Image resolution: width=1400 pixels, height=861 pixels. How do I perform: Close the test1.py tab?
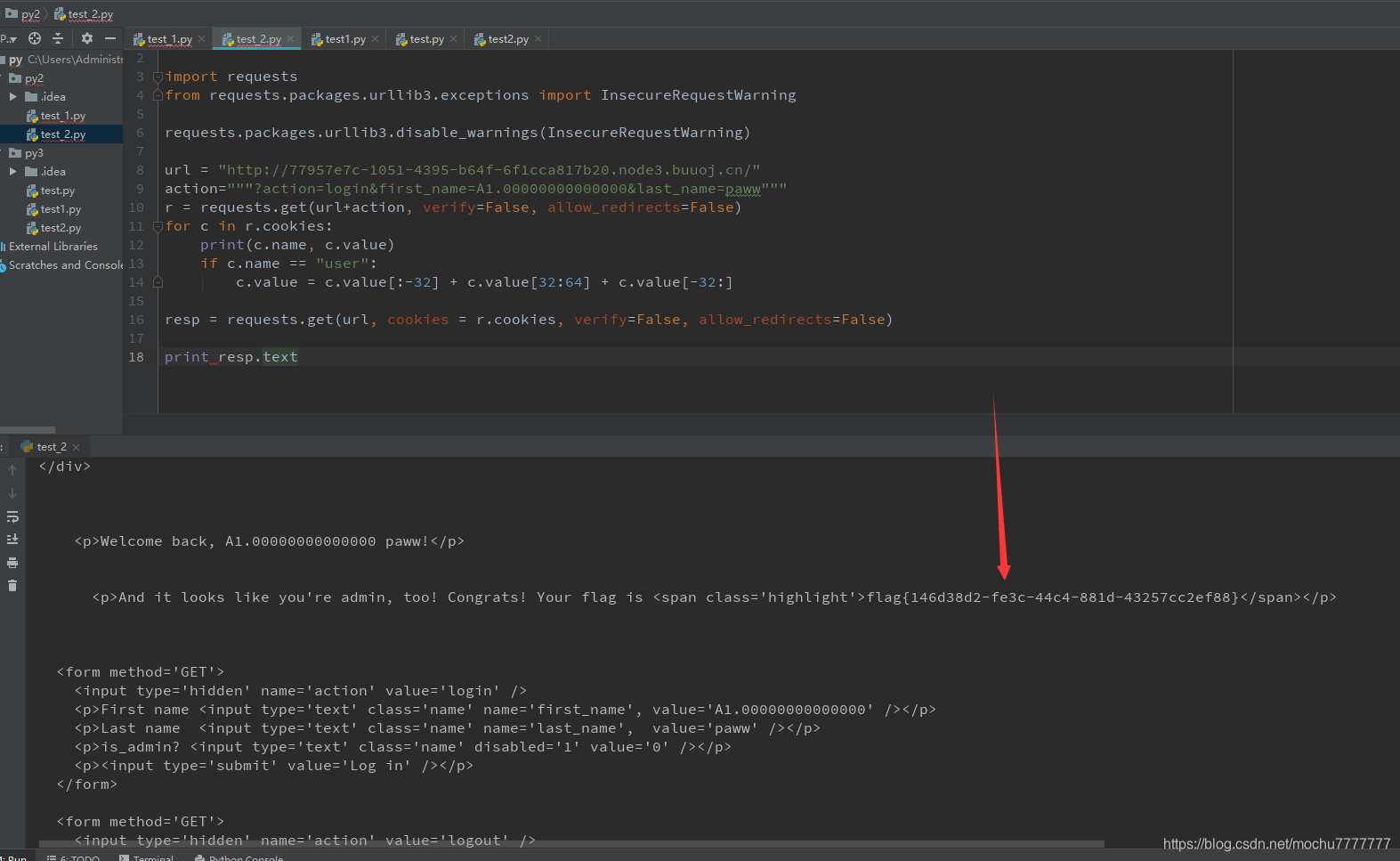(x=376, y=39)
